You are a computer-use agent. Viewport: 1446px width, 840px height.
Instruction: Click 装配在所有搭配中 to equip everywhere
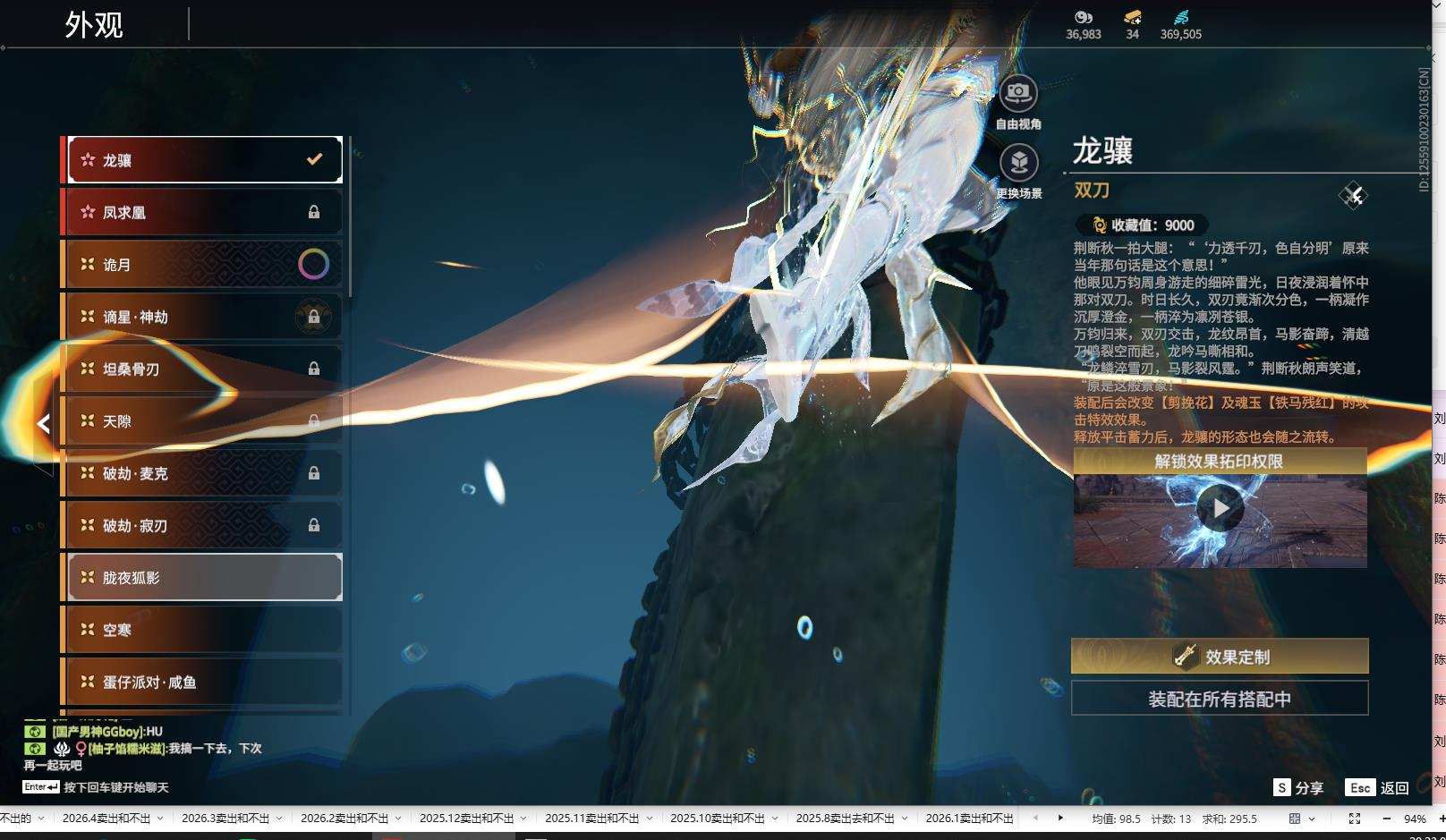coord(1220,699)
